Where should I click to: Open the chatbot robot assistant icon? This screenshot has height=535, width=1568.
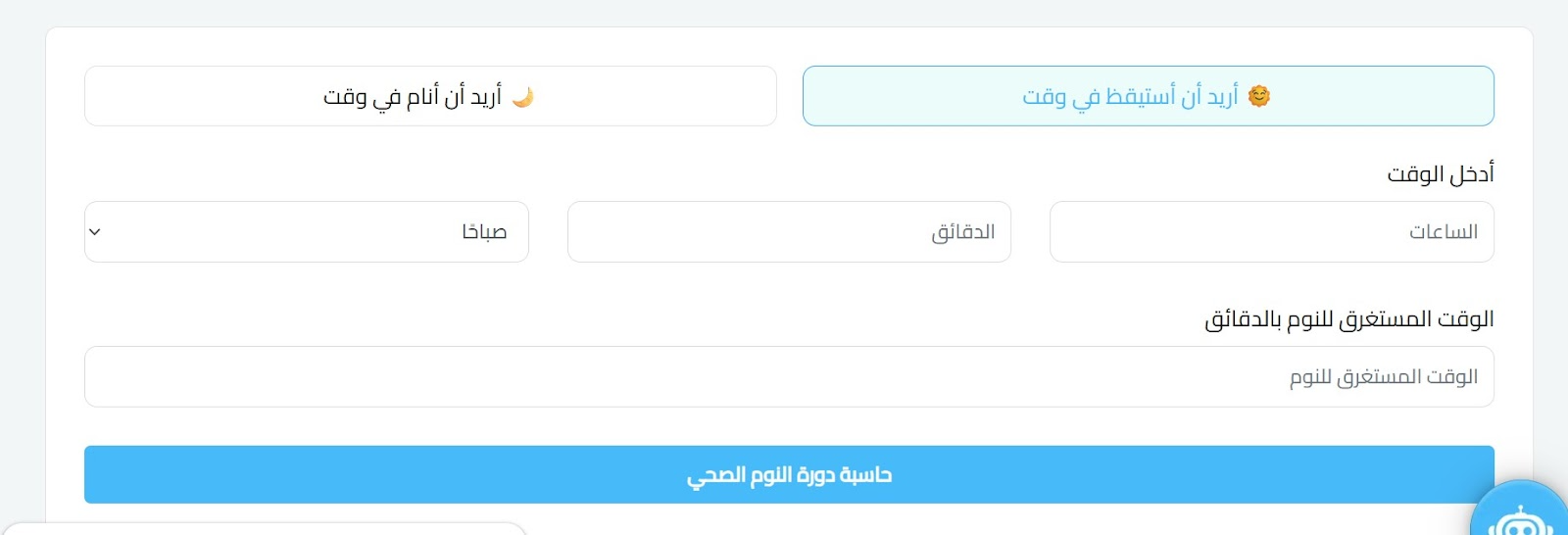point(1519,519)
